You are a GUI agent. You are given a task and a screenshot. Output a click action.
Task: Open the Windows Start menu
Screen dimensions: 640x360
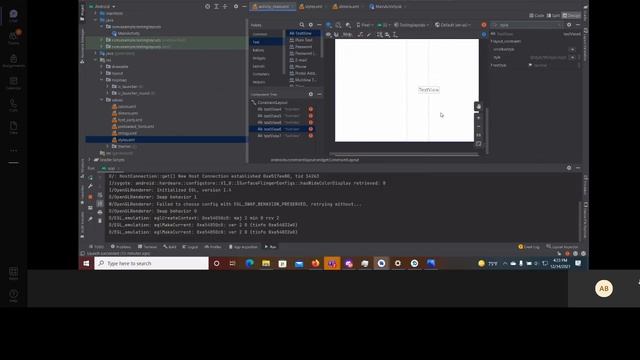(x=86, y=263)
